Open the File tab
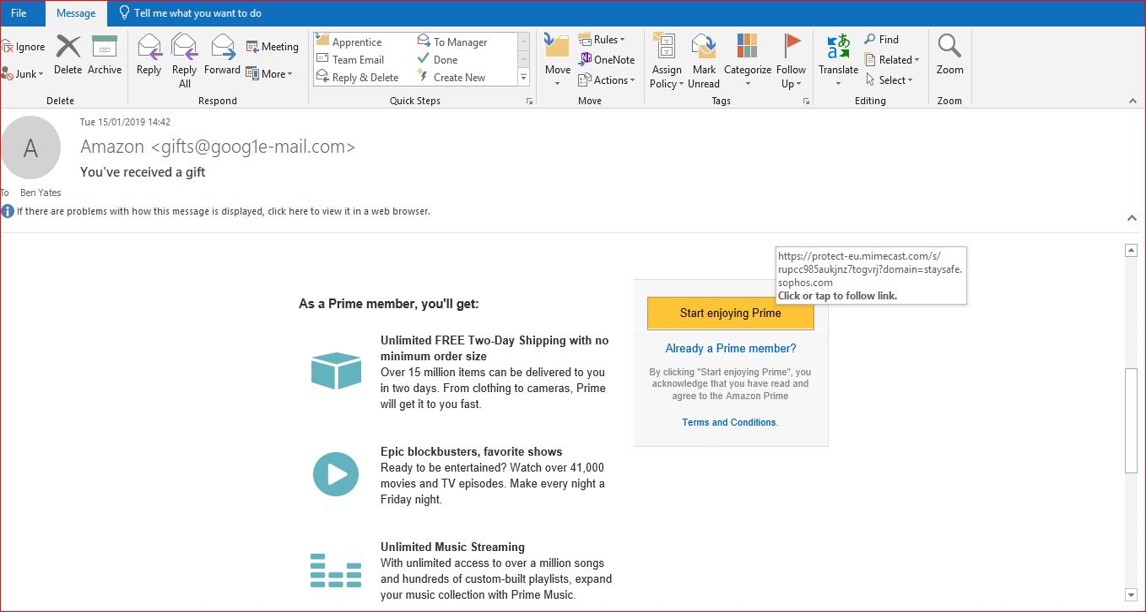The height and width of the screenshot is (612, 1146). tap(19, 13)
